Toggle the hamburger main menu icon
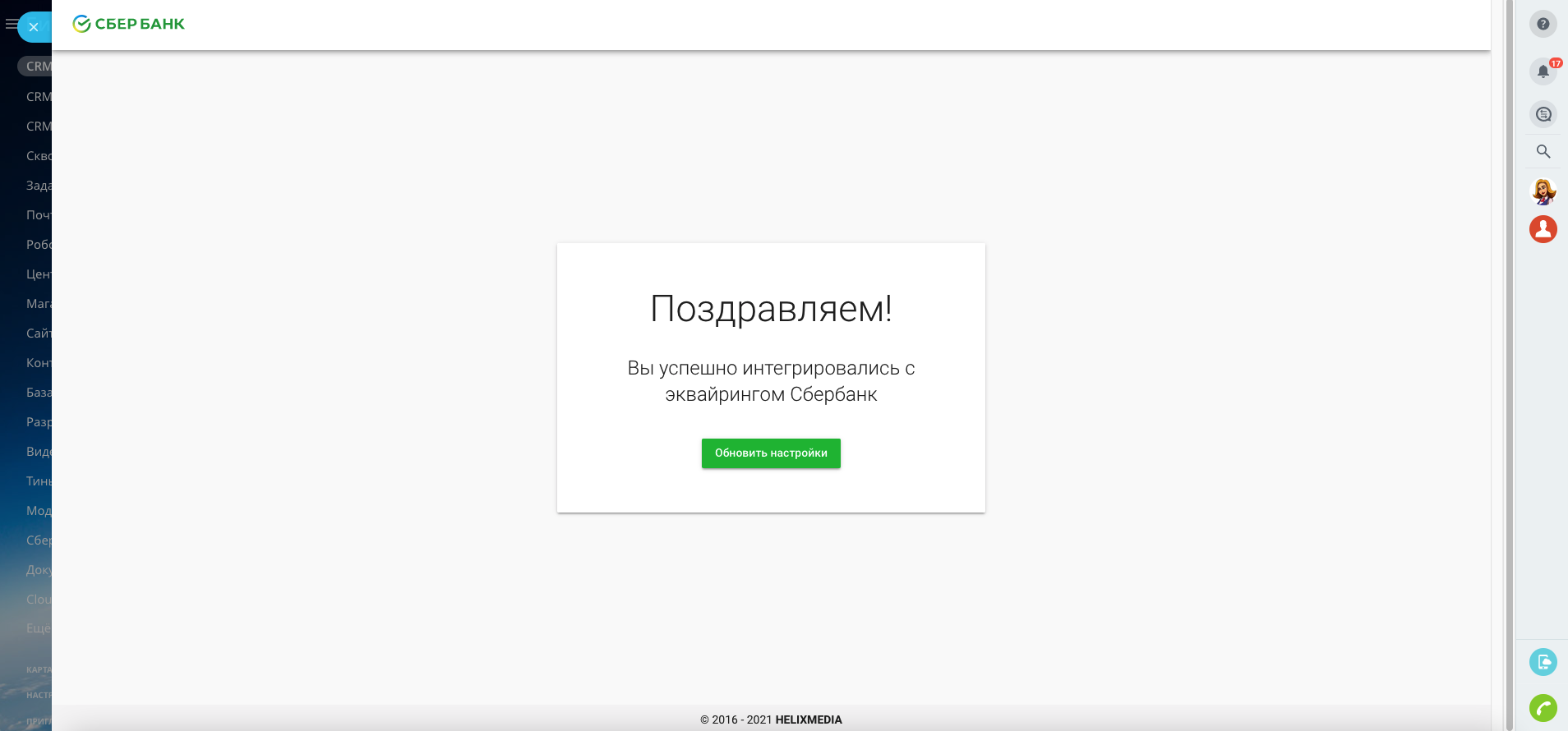Viewport: 1568px width, 731px height. point(10,25)
